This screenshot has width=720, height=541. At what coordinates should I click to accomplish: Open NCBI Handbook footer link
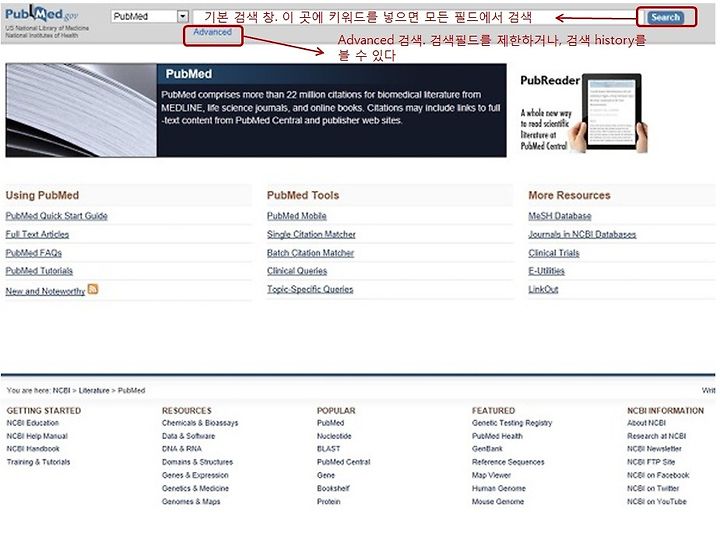pos(33,449)
